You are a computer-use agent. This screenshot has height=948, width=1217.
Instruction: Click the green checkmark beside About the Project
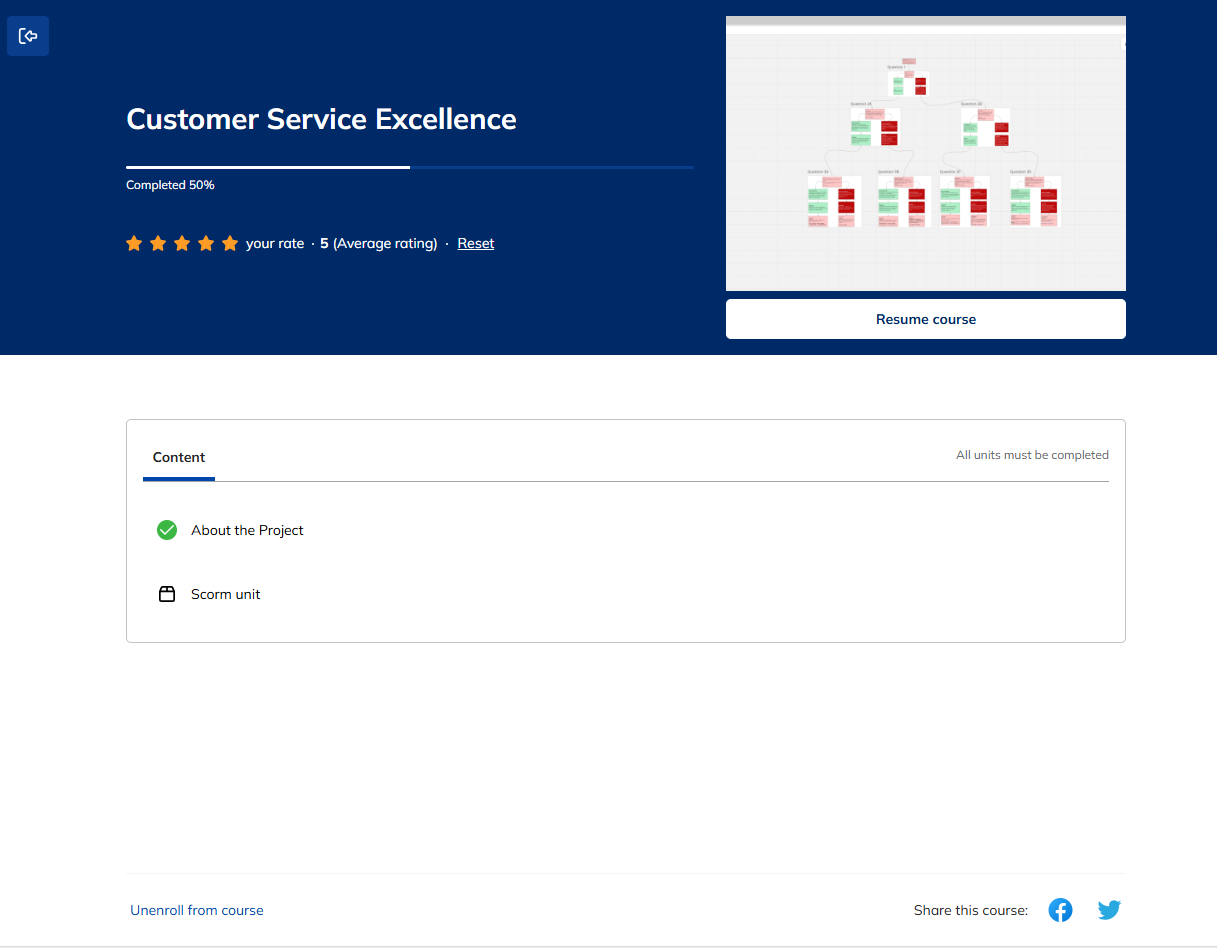click(x=167, y=530)
